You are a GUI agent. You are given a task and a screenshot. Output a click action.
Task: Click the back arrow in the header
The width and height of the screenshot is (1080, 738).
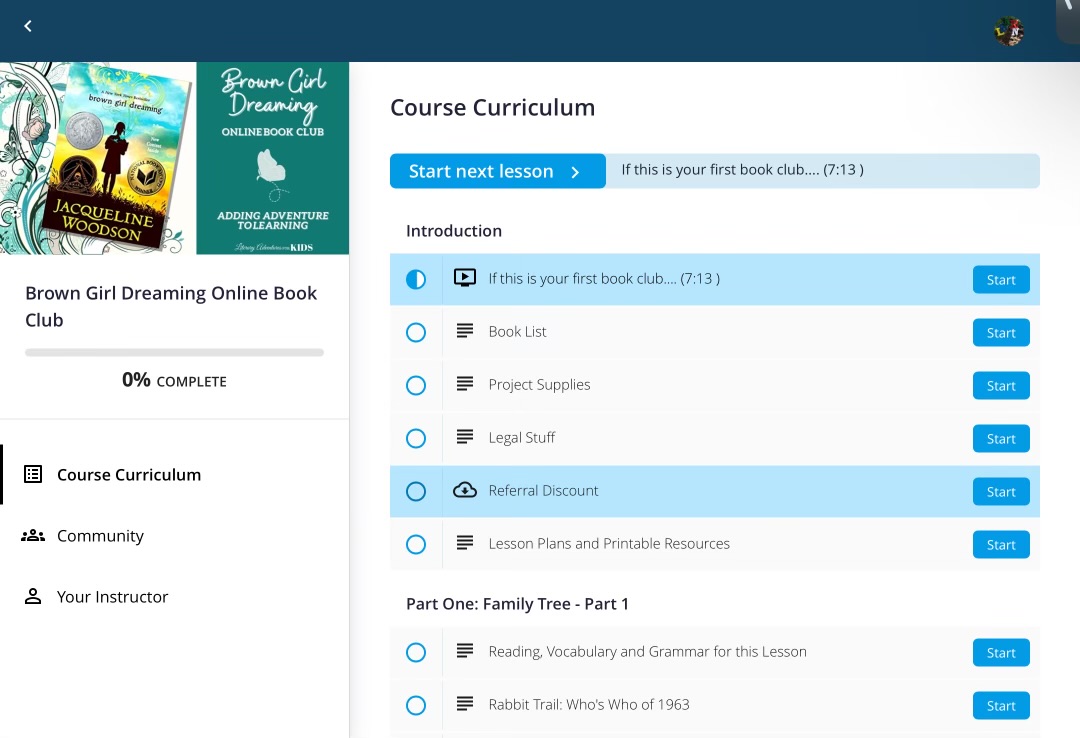coord(28,26)
